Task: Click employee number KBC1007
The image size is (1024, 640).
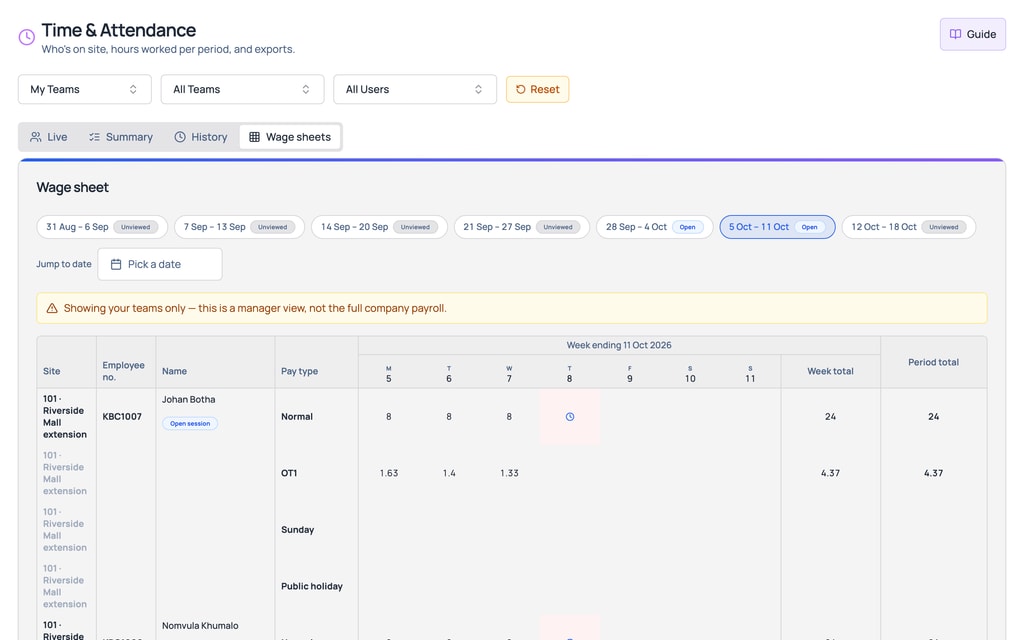Action: (122, 417)
